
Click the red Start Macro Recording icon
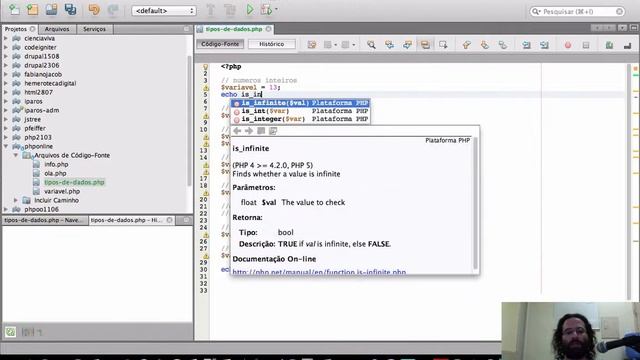(x=568, y=45)
